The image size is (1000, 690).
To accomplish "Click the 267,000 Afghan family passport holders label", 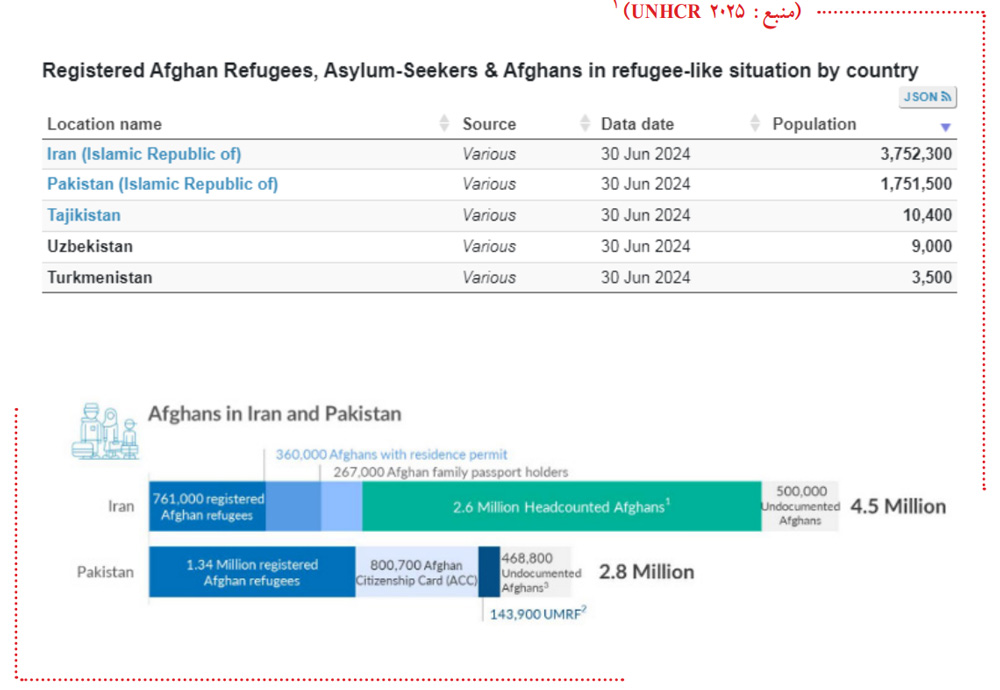I will [x=450, y=472].
